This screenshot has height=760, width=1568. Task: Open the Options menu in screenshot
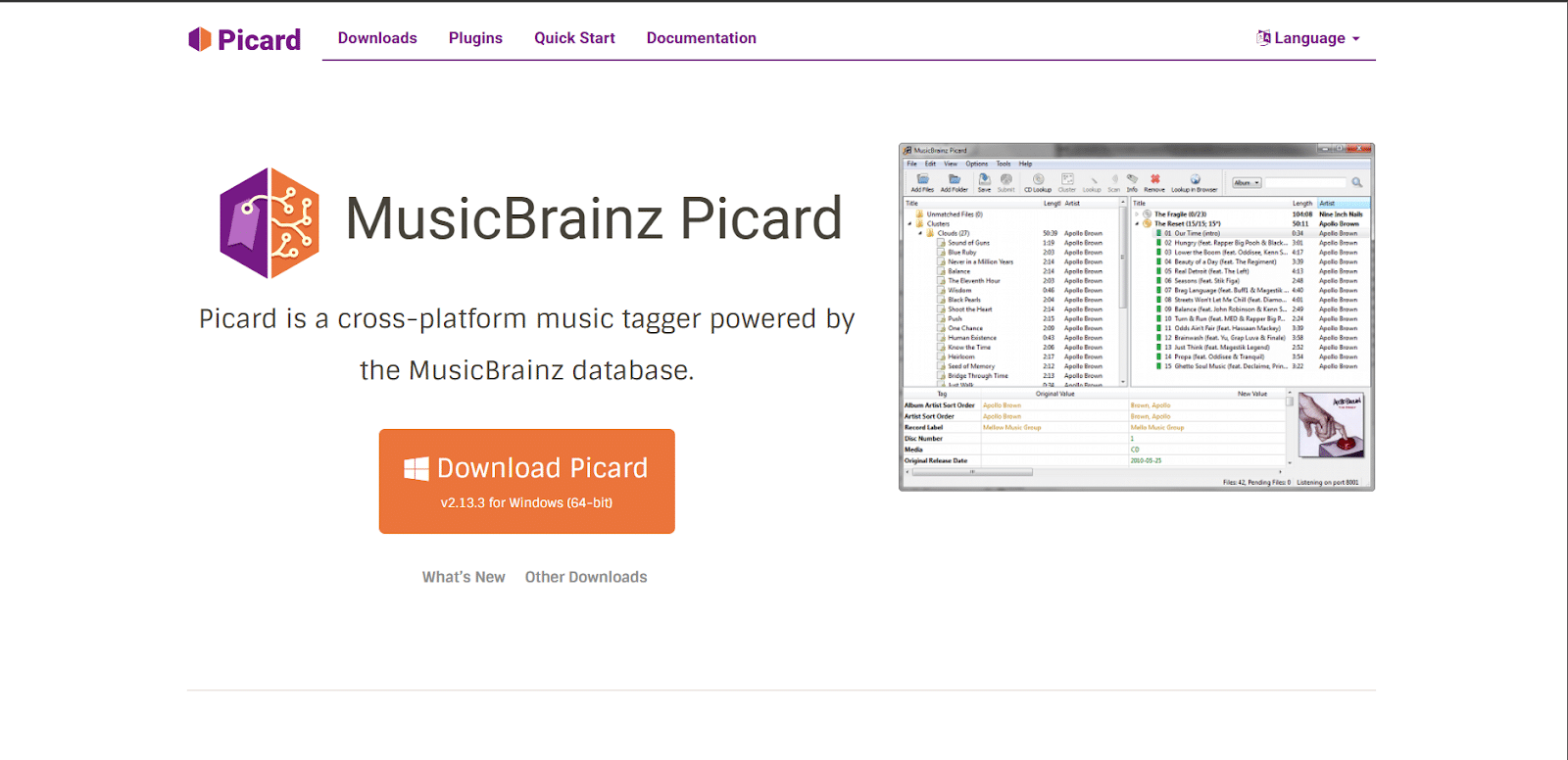pos(977,164)
